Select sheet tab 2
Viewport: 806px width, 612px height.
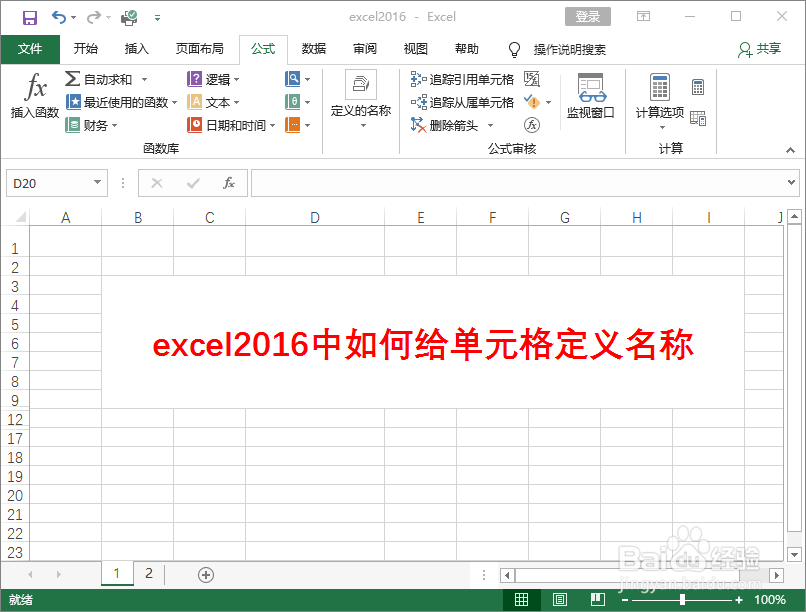coord(149,573)
